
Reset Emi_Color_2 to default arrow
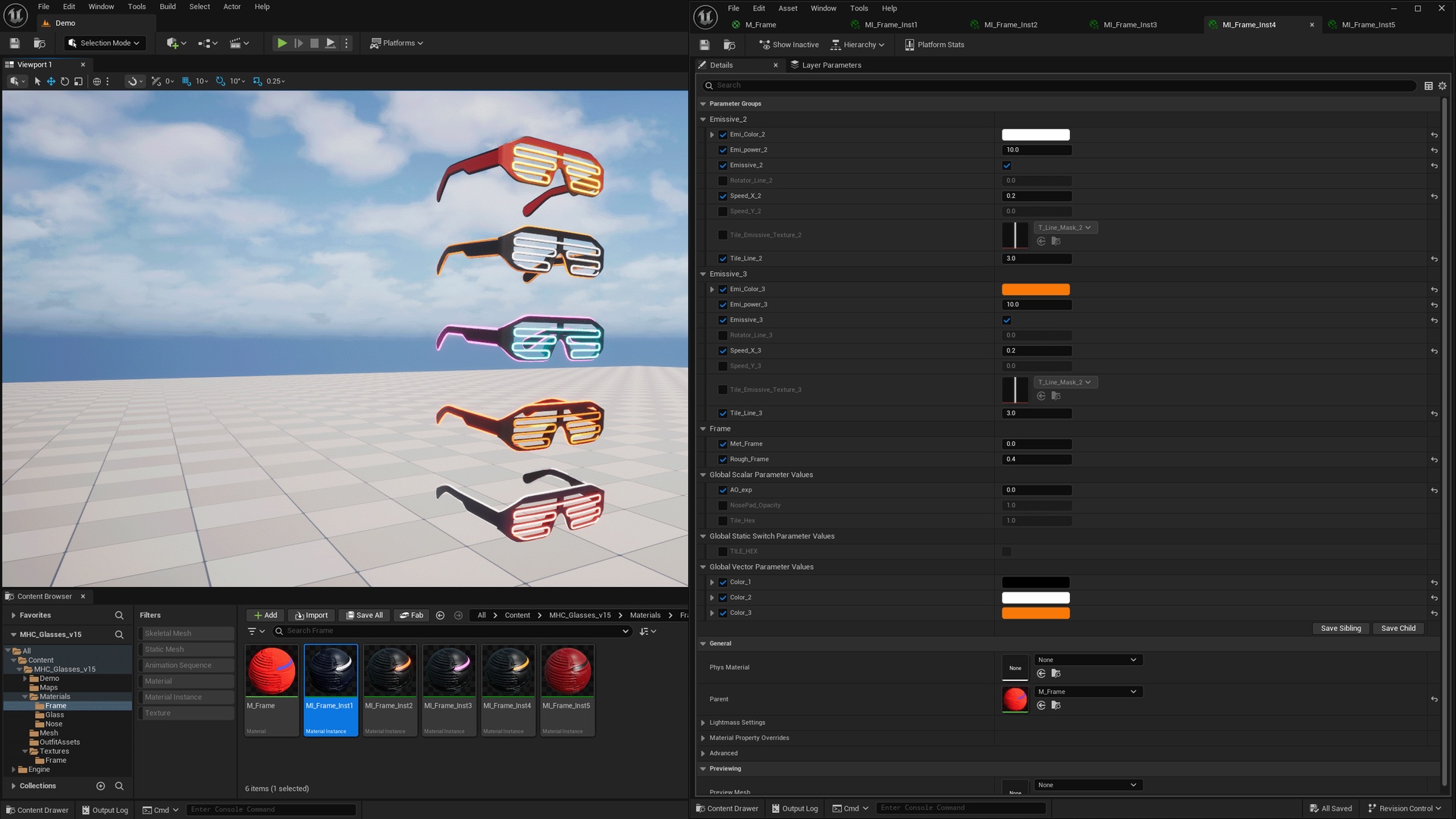(1434, 135)
